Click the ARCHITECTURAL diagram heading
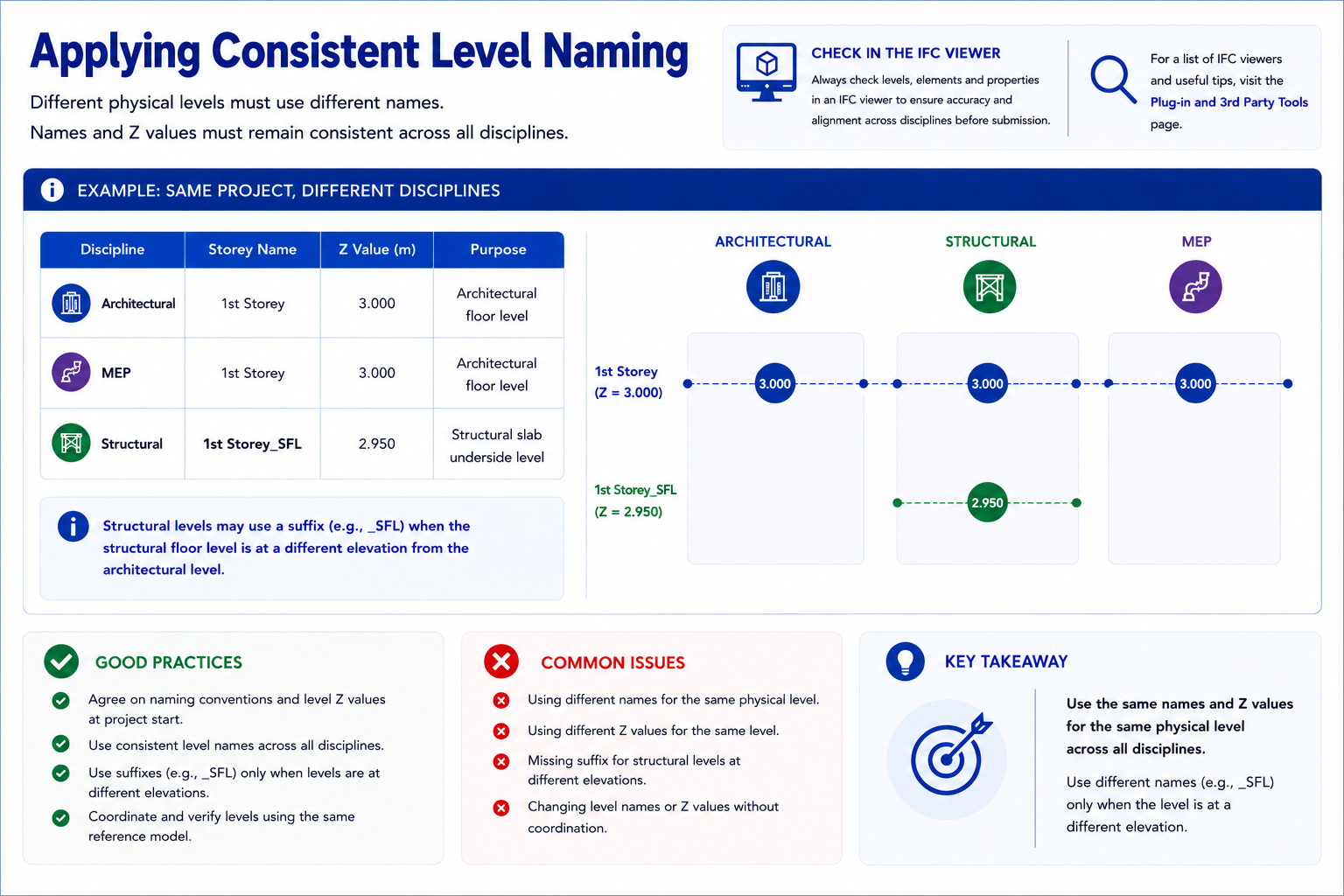The width and height of the screenshot is (1344, 896). (773, 241)
